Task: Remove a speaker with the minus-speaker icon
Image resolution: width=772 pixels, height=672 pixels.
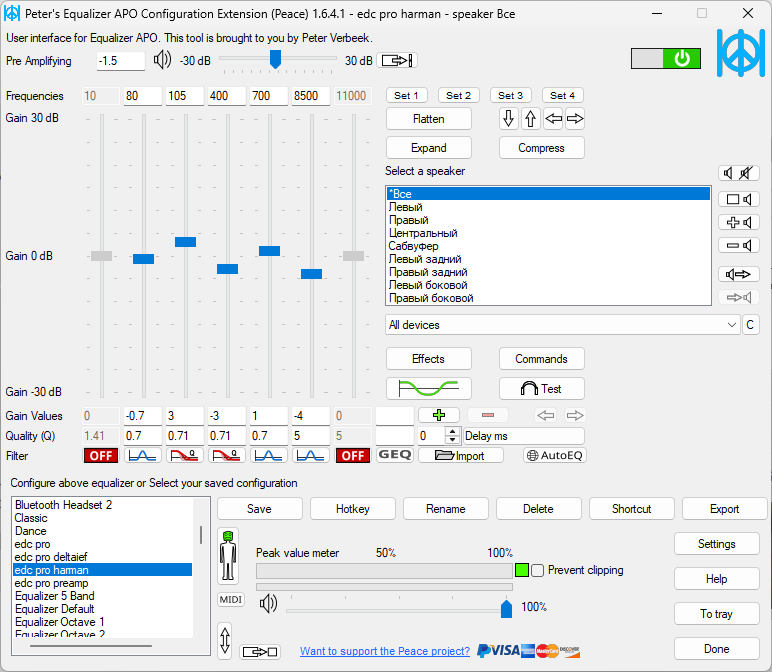Action: 739,245
